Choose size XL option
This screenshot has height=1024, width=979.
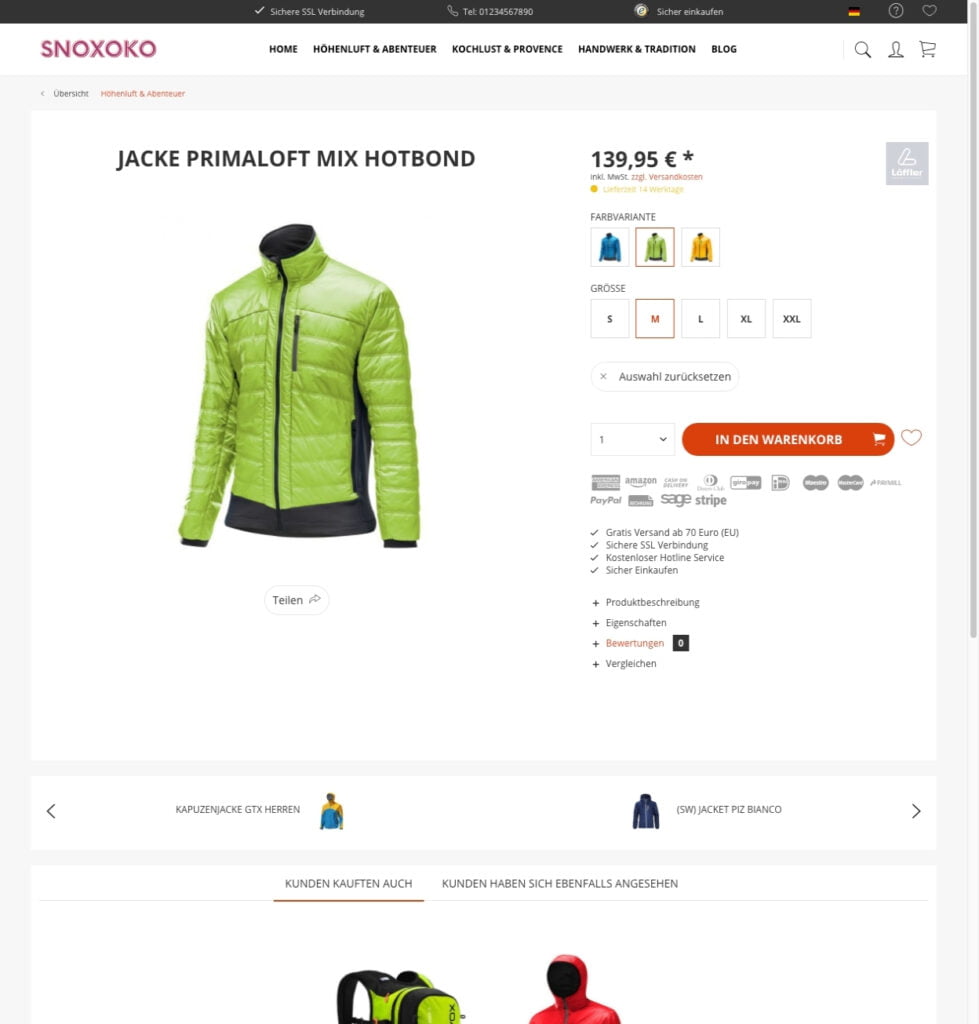(x=746, y=319)
